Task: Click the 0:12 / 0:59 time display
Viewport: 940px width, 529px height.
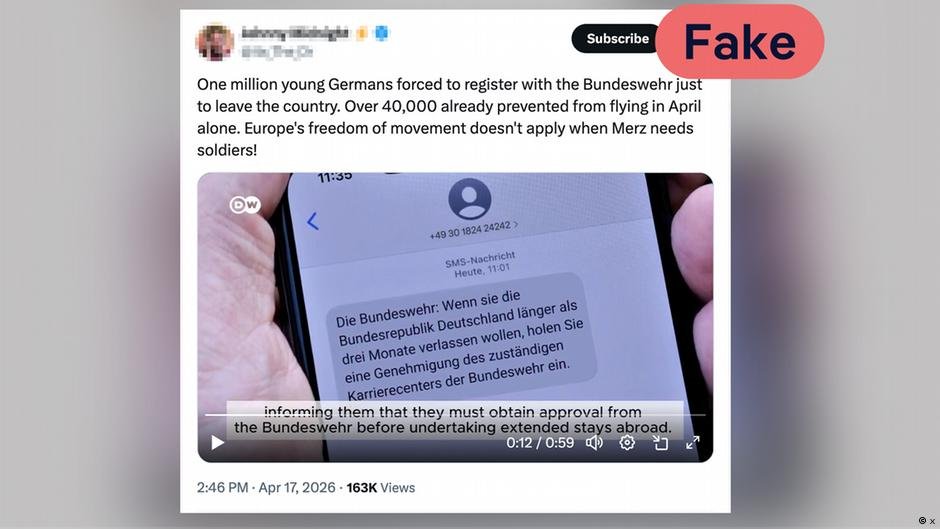Action: tap(540, 443)
